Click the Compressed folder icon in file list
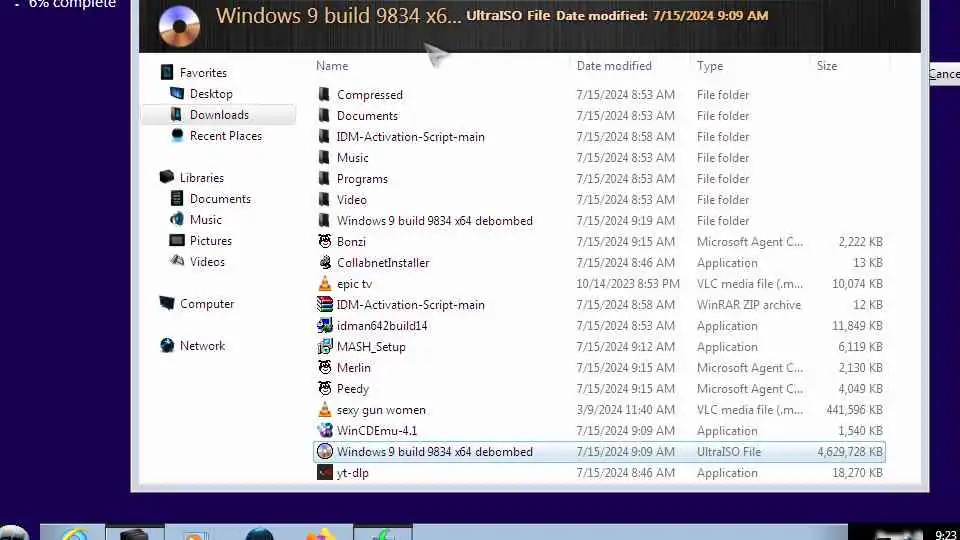 click(x=324, y=94)
